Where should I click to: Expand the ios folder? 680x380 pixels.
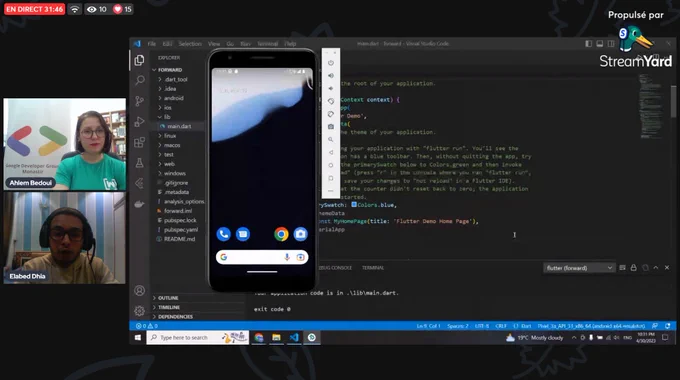168,108
